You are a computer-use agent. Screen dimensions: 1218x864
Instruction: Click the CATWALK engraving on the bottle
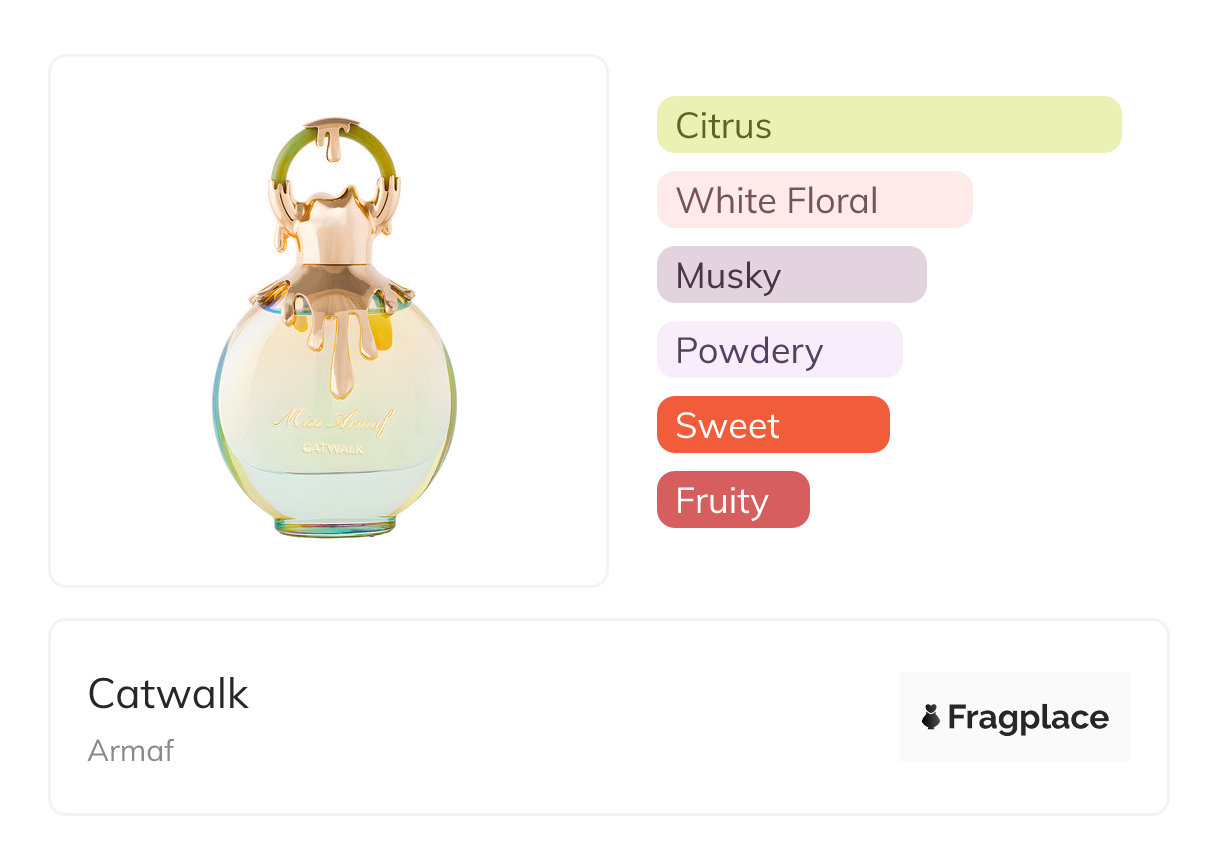333,449
